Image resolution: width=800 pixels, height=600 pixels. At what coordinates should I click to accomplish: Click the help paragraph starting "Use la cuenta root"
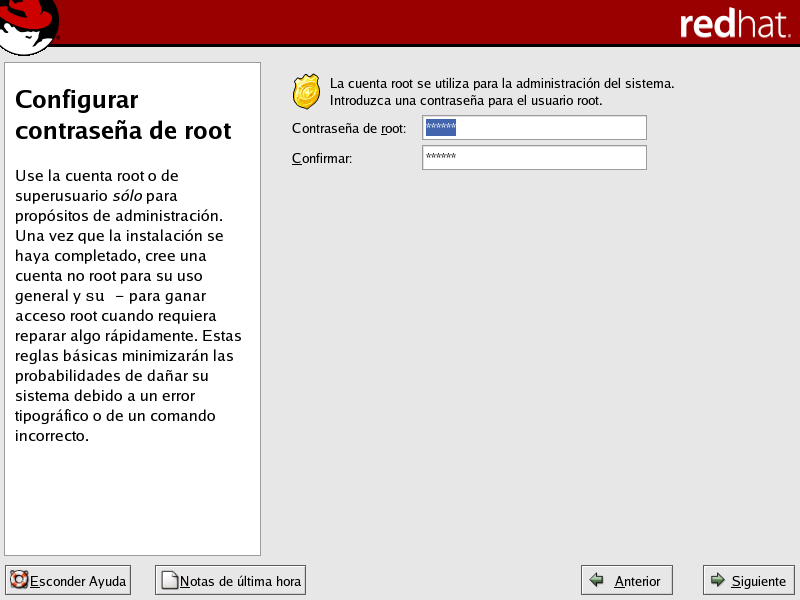(x=128, y=305)
